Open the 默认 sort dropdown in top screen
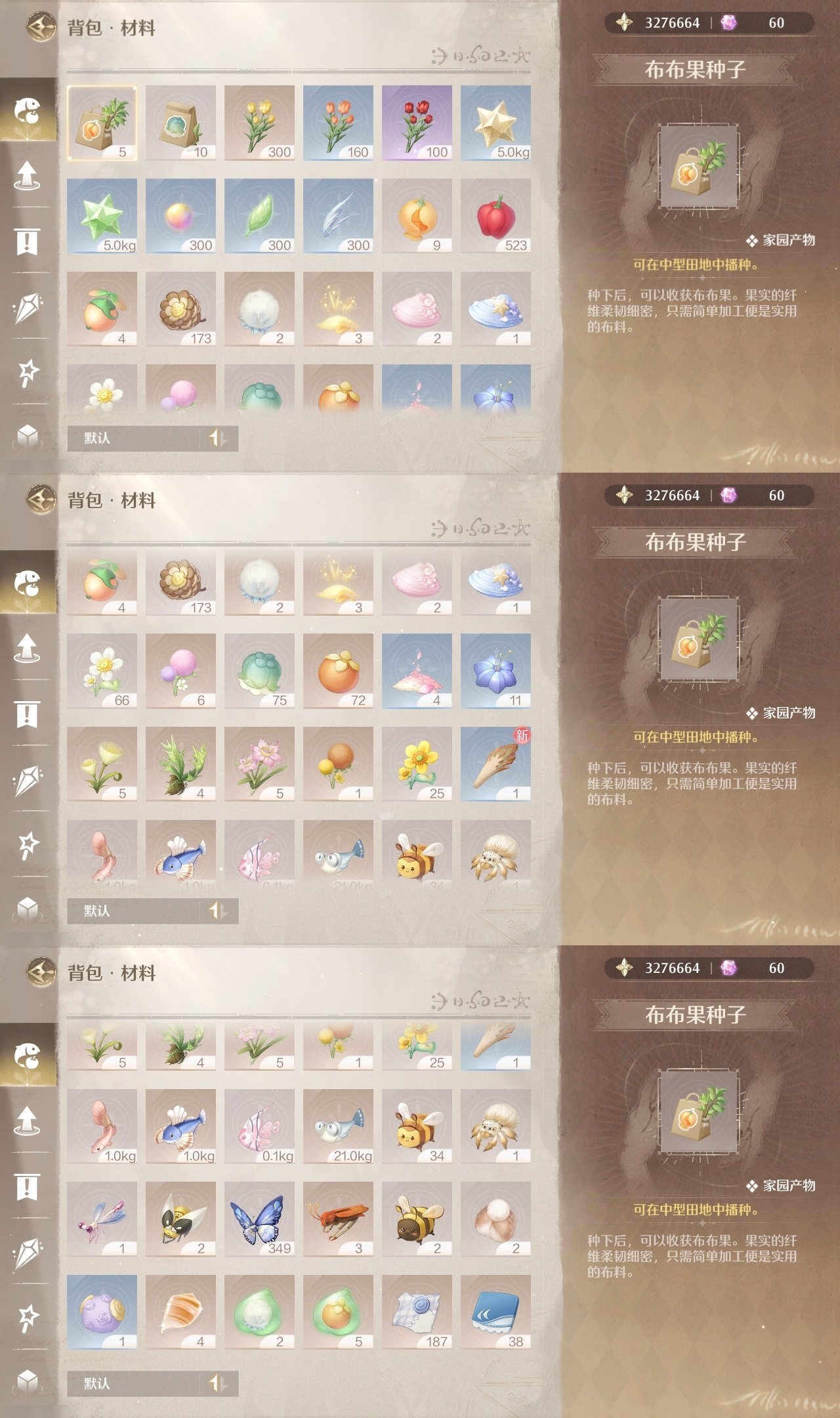 pos(134,438)
